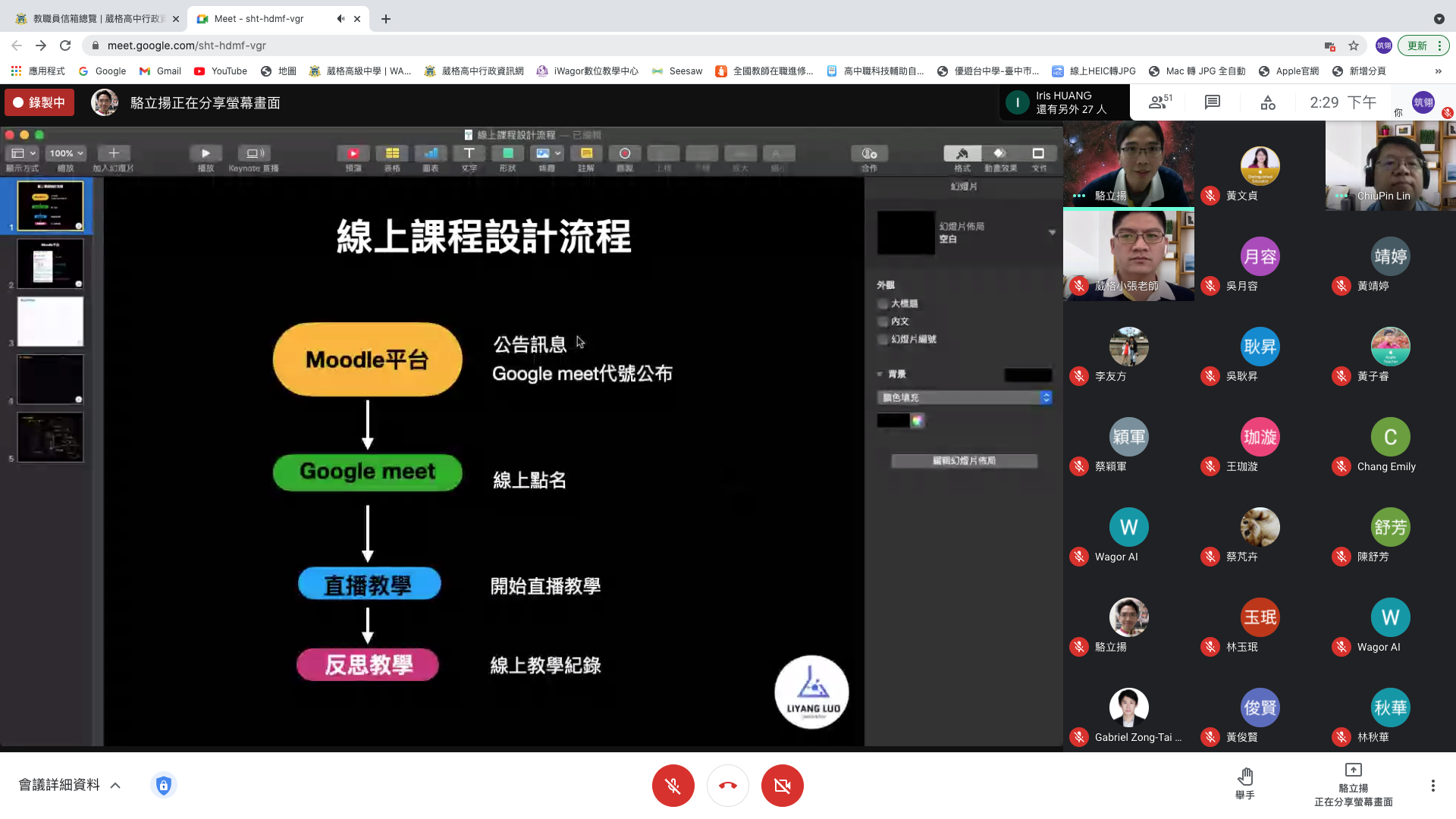Show more bookmarks with the chevron

1438,71
